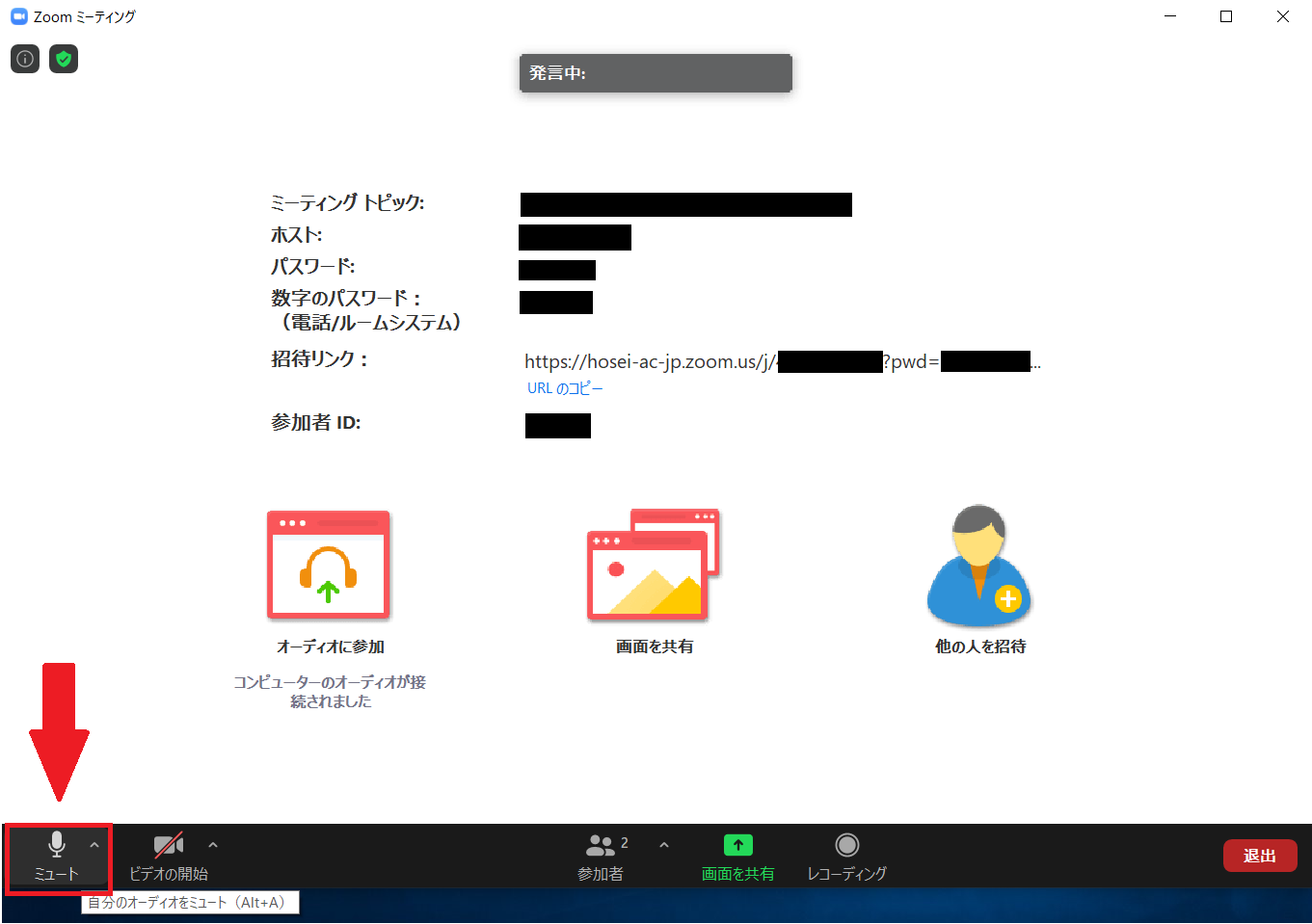Select the hosei-ac-jp.zoom.us invitation link text

click(782, 361)
